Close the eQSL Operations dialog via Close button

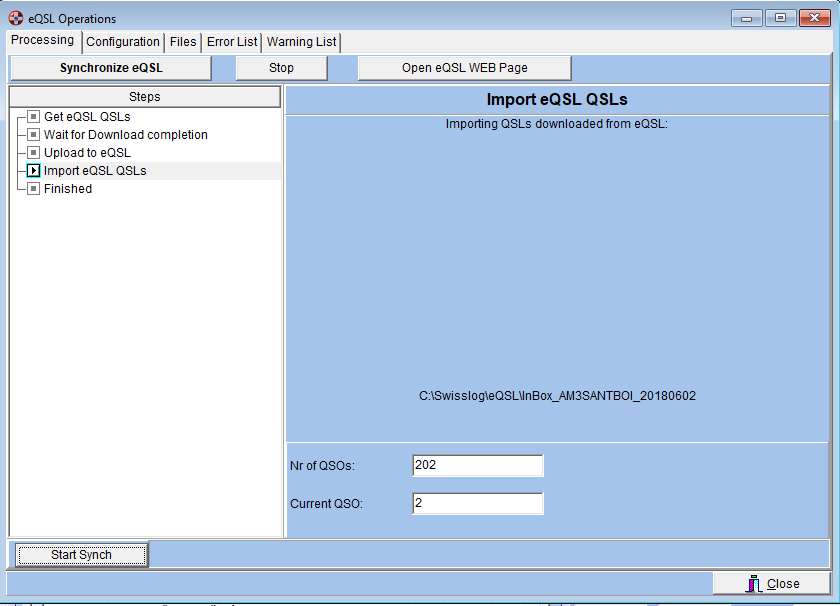[x=771, y=584]
